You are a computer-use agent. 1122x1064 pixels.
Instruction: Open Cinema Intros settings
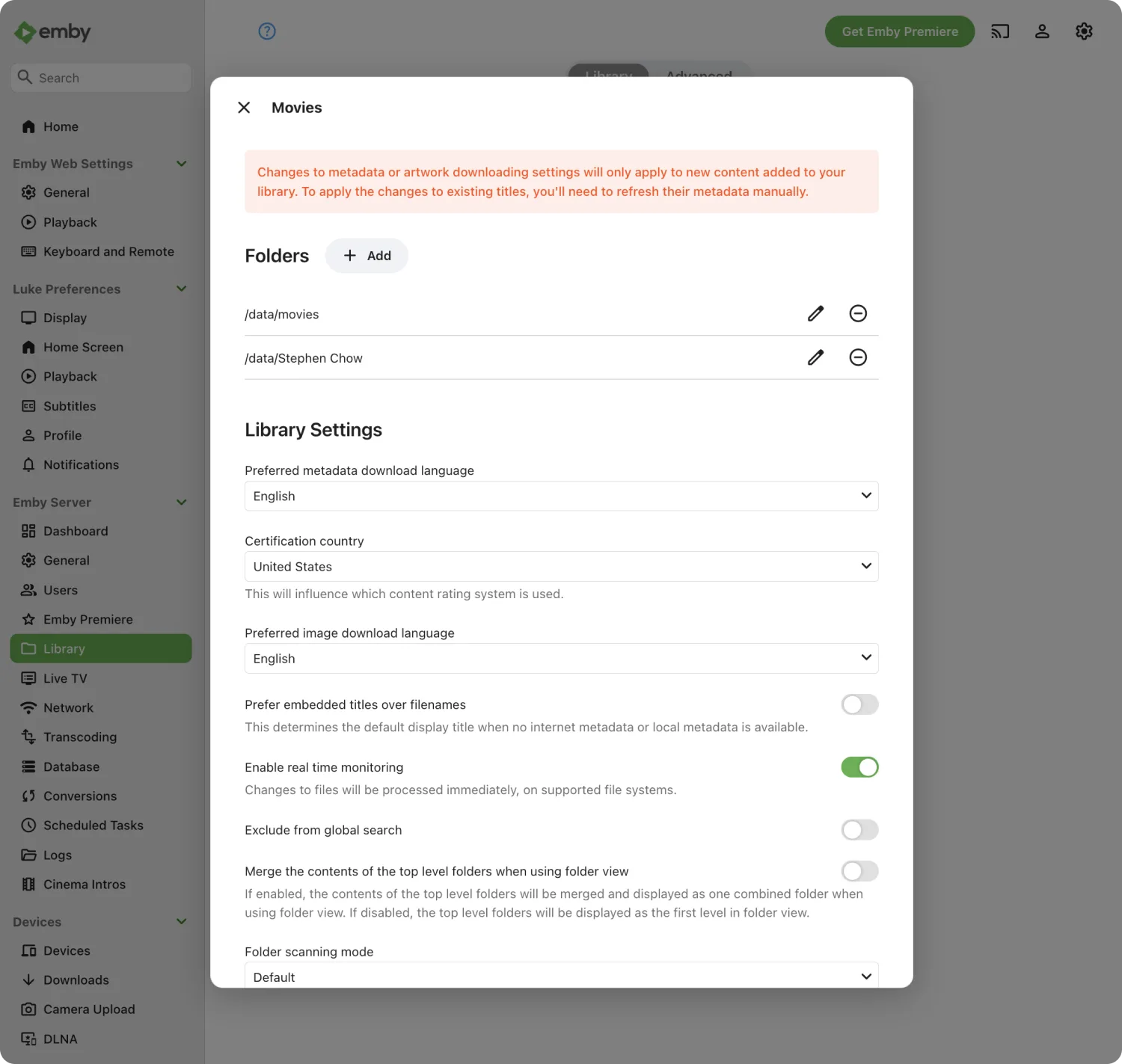click(101, 885)
